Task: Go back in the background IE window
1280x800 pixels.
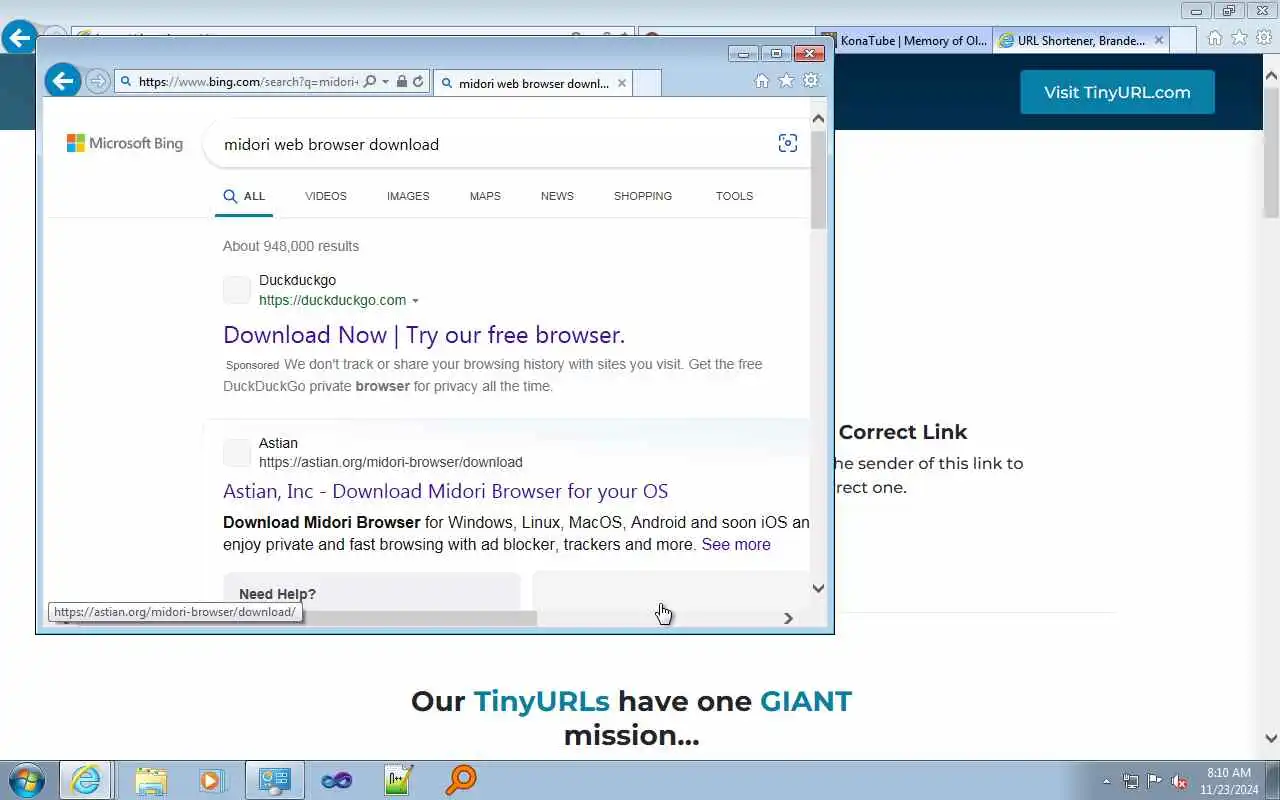Action: tap(19, 38)
